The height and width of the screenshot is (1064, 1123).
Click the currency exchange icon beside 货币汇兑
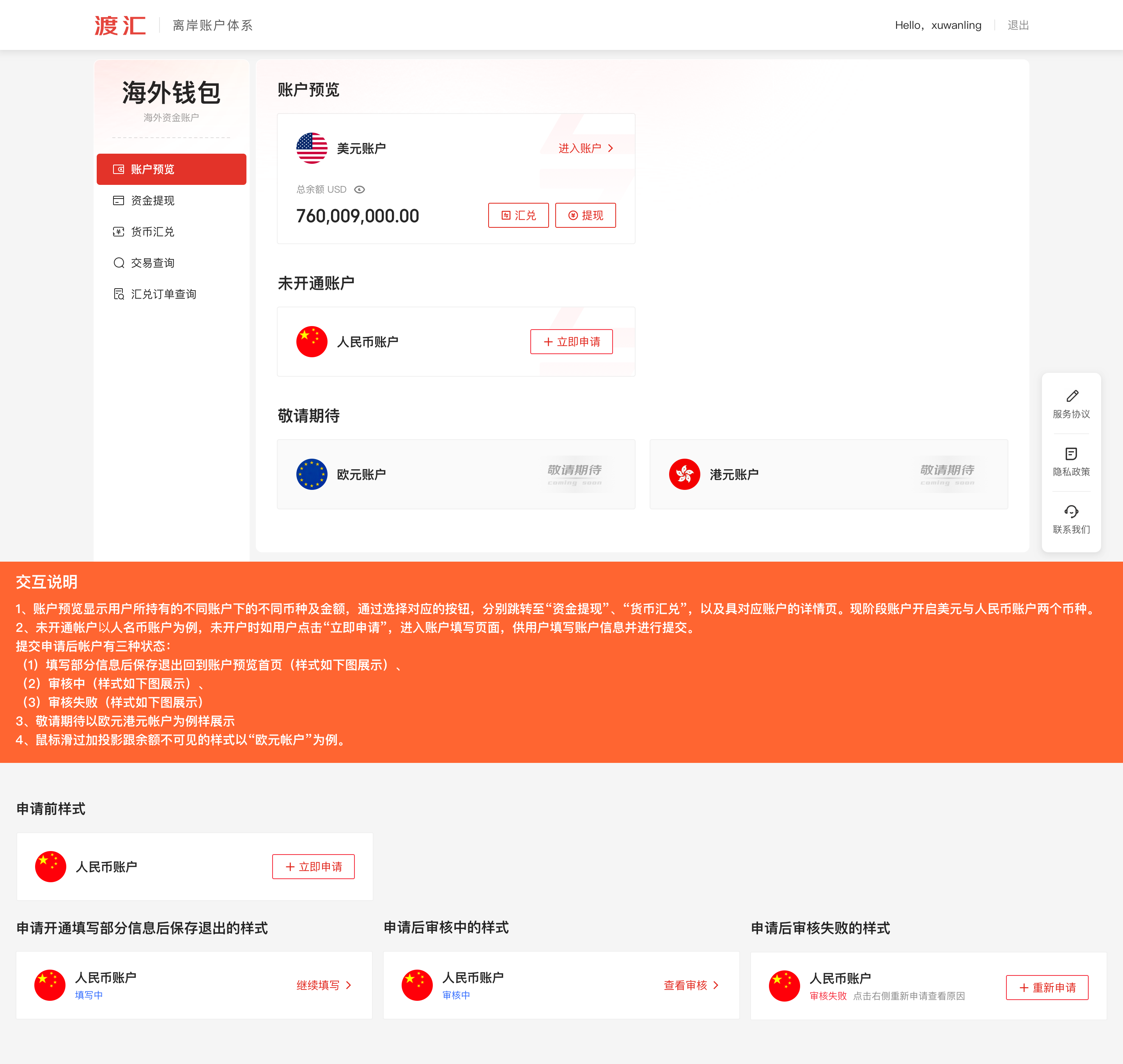pos(119,231)
